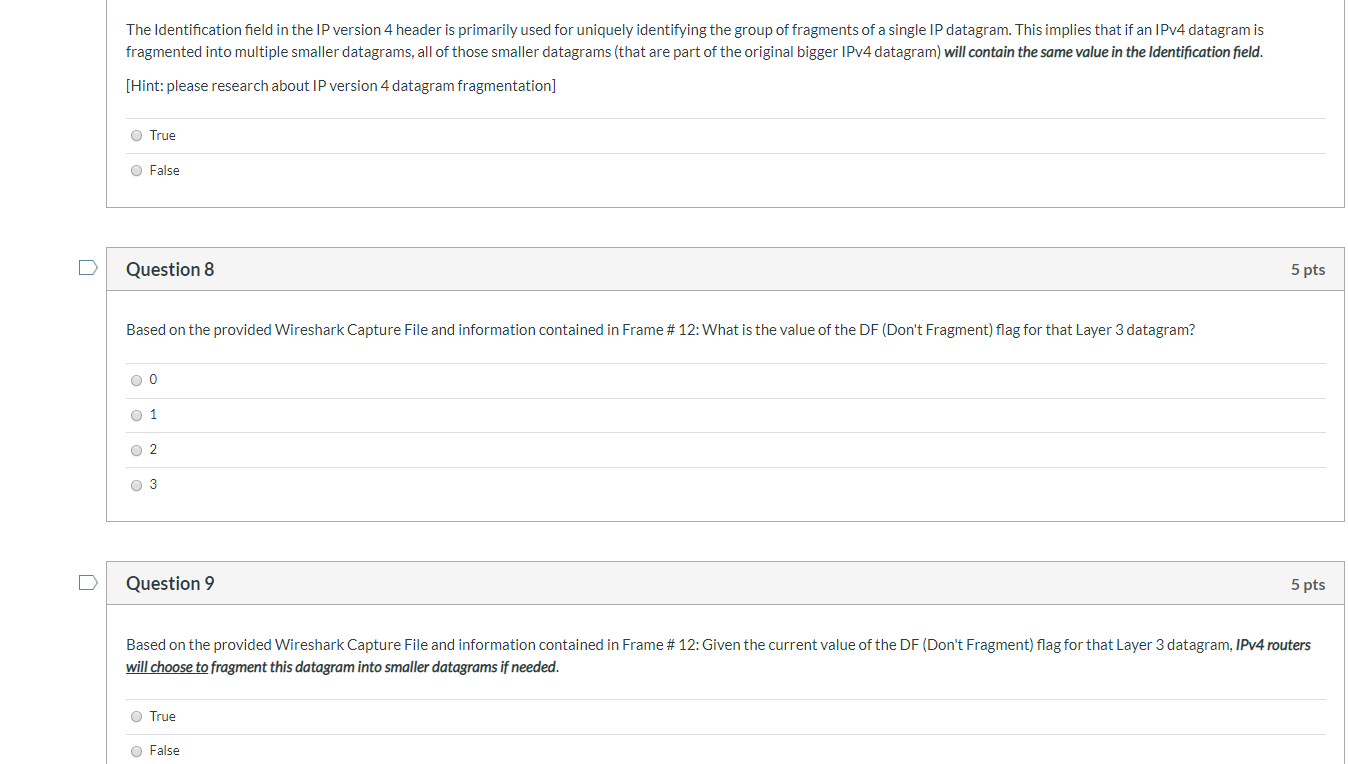Select False for the Identification field question
This screenshot has width=1348, height=764.
136,170
